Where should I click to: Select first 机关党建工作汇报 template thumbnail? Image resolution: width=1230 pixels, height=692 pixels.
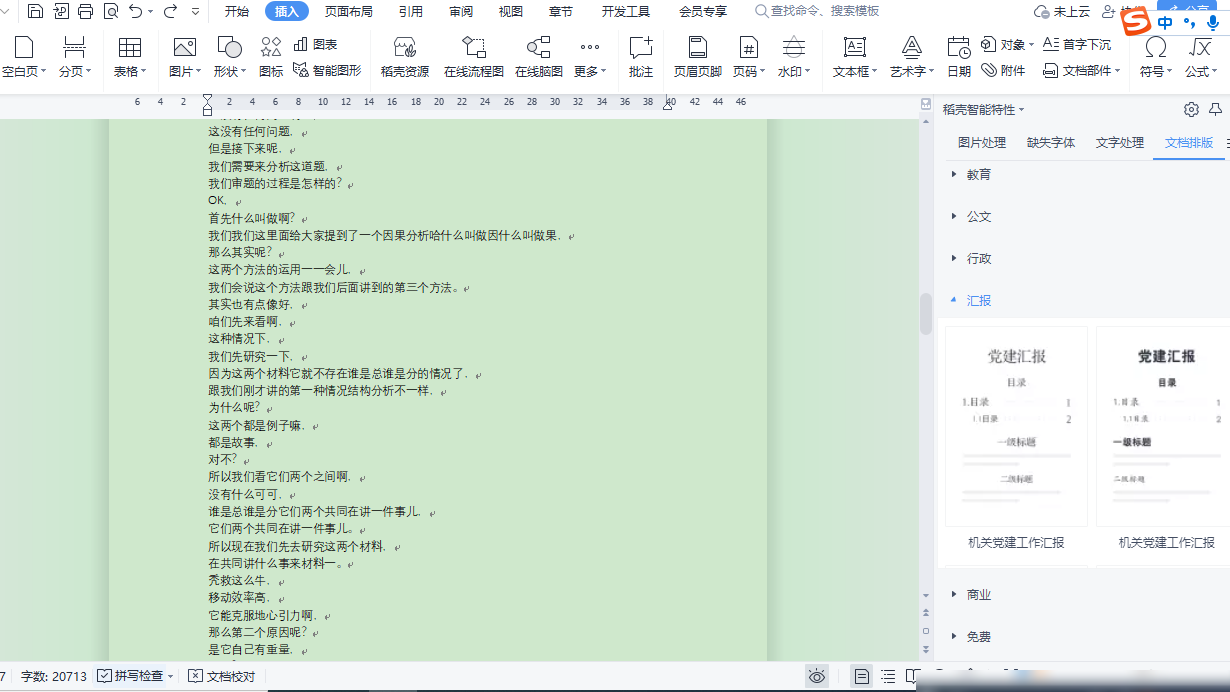[x=1016, y=426]
